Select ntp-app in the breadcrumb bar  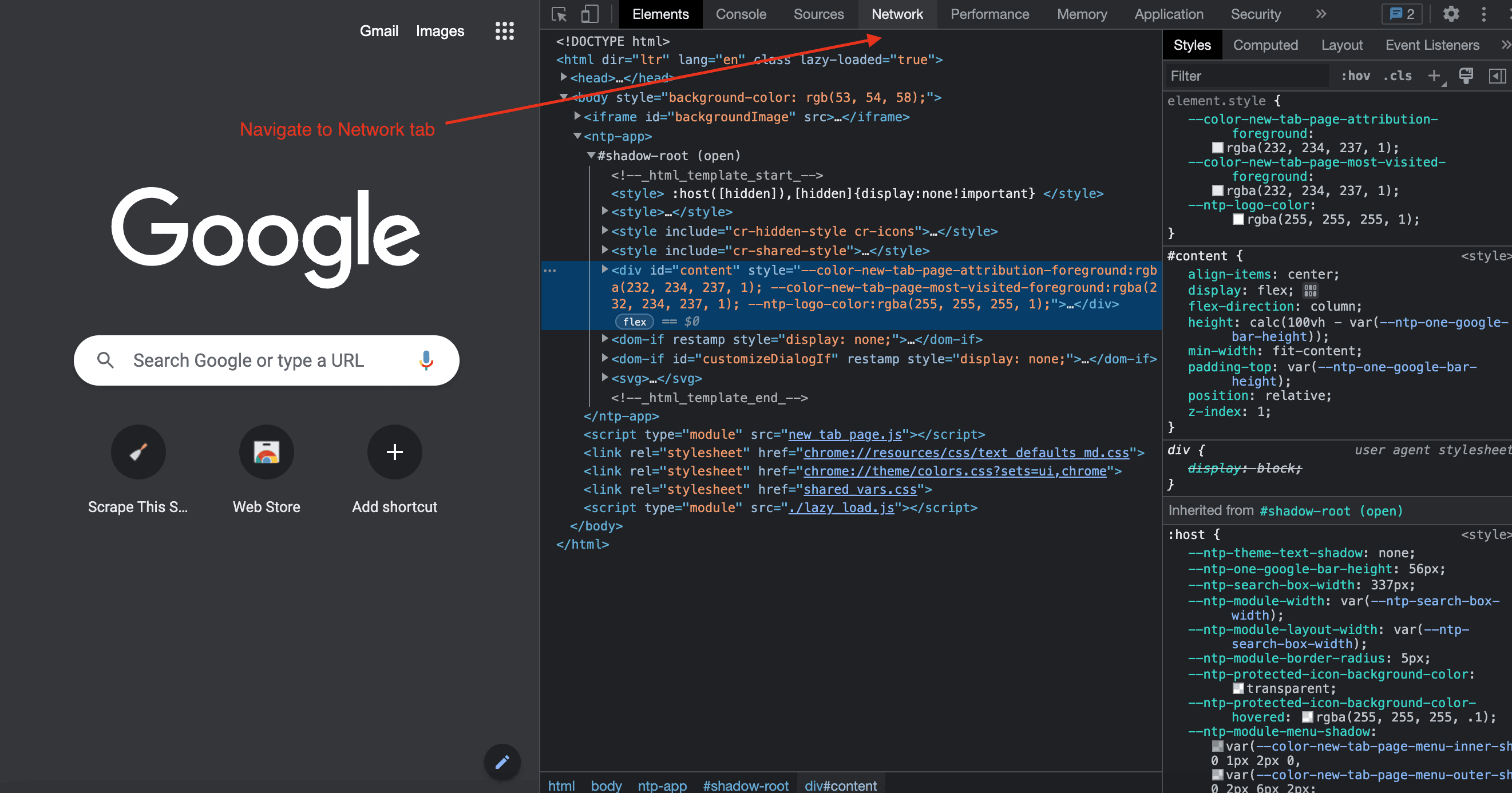[x=662, y=786]
